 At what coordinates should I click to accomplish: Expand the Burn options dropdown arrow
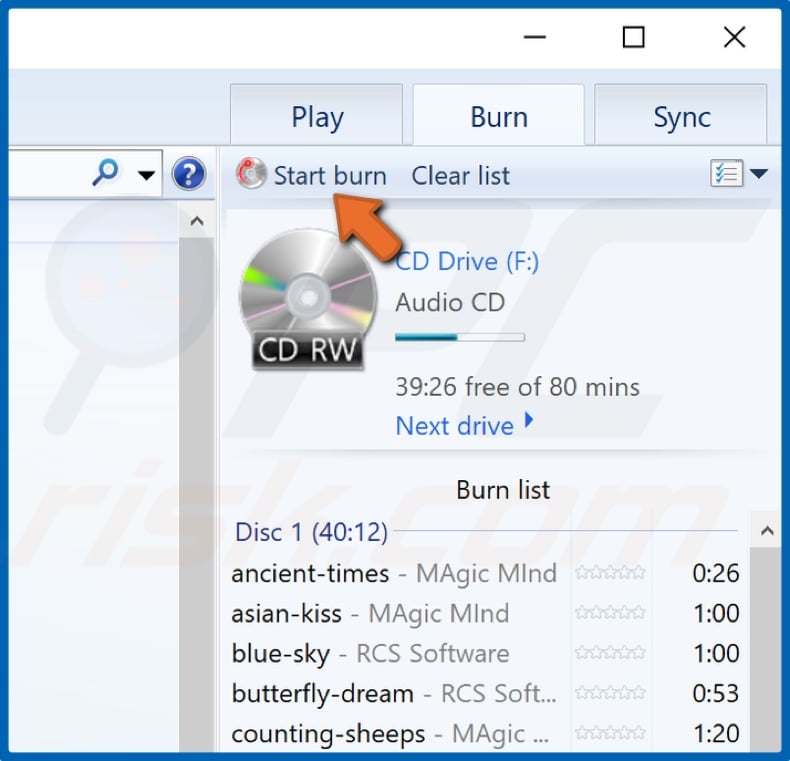[758, 174]
